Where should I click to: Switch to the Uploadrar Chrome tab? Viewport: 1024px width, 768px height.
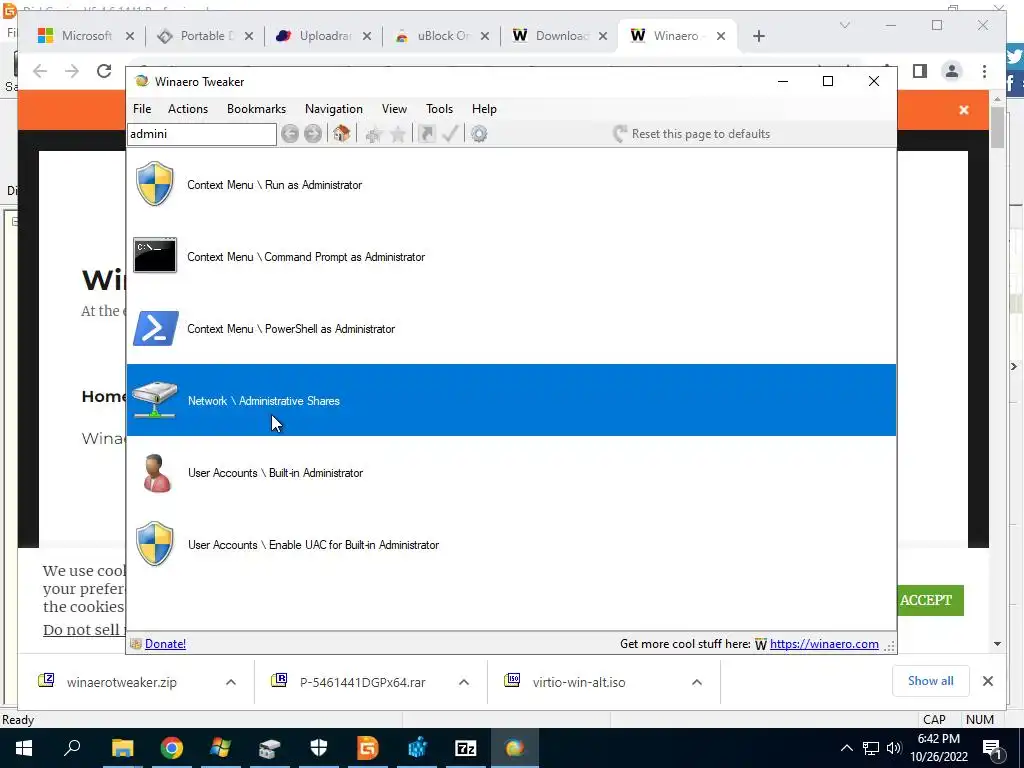(x=323, y=36)
